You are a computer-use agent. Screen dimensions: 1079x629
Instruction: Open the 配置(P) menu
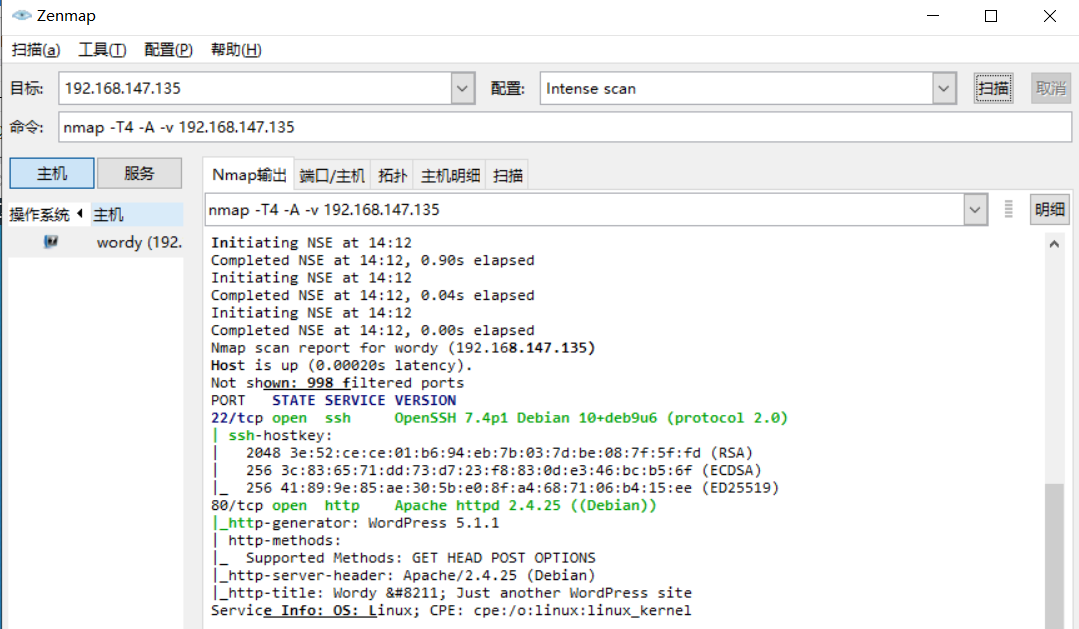point(168,50)
